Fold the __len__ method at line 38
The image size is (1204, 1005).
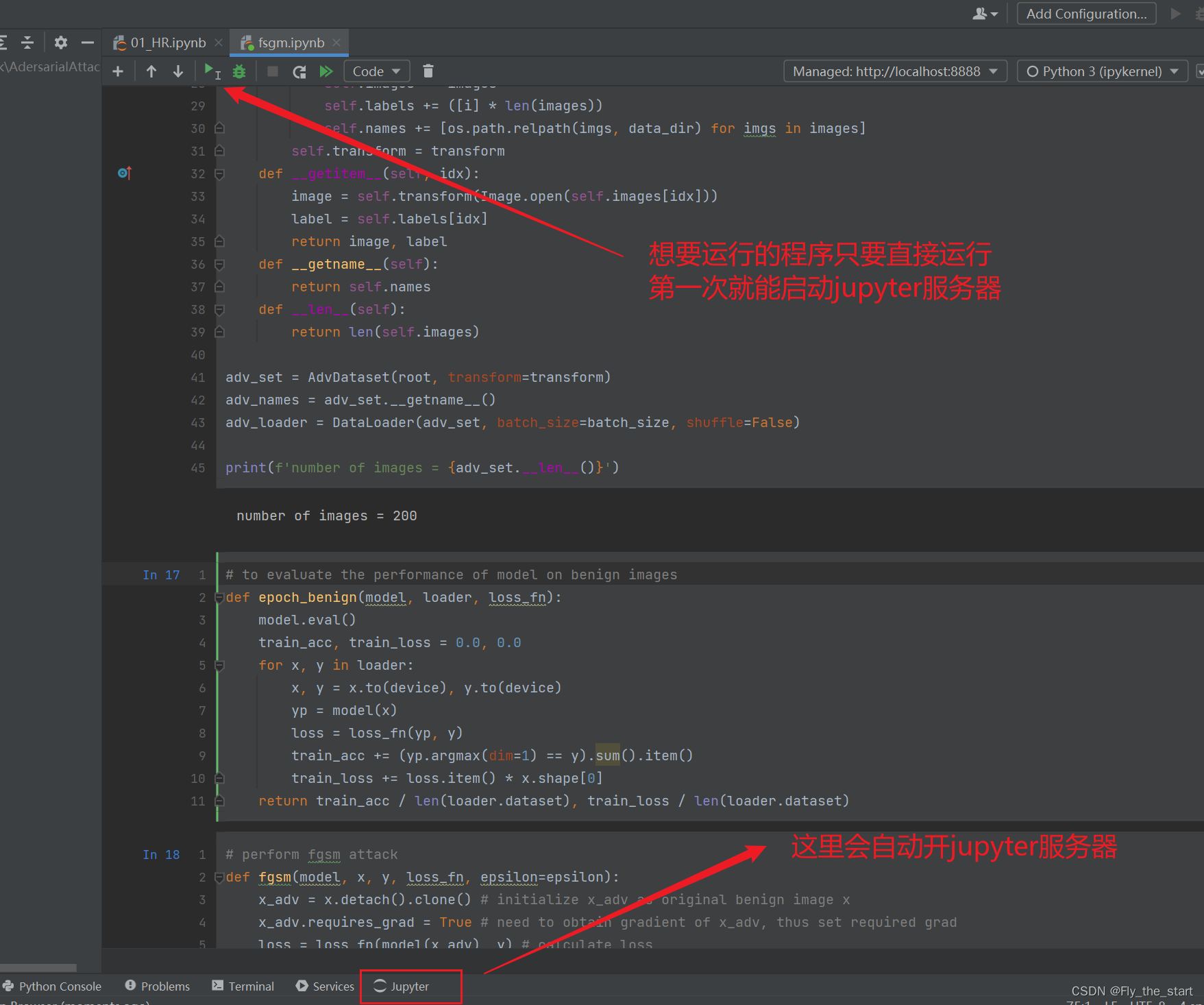coord(219,310)
